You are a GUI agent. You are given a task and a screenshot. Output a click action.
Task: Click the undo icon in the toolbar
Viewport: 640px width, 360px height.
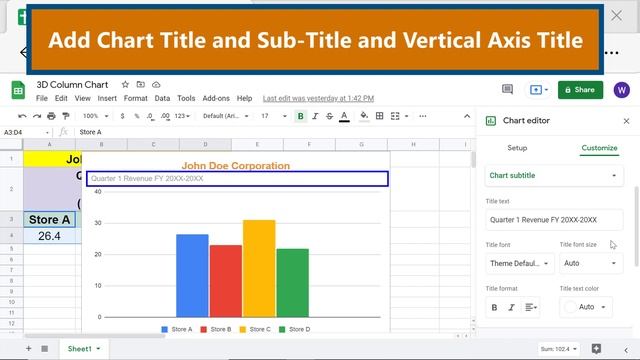pos(22,116)
